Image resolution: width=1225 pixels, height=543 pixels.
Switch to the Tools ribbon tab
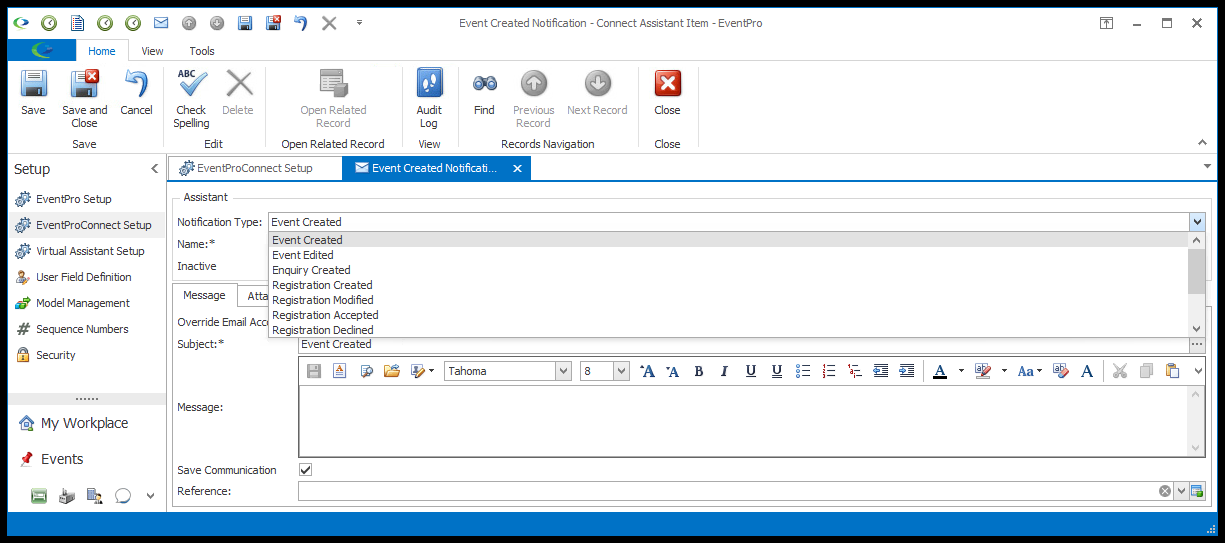click(x=202, y=51)
